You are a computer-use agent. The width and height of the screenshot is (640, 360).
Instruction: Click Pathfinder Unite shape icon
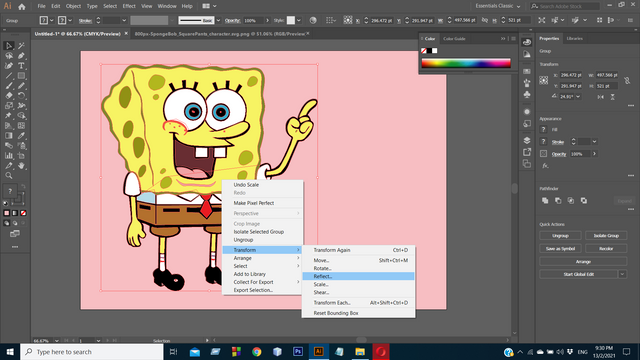[545, 201]
